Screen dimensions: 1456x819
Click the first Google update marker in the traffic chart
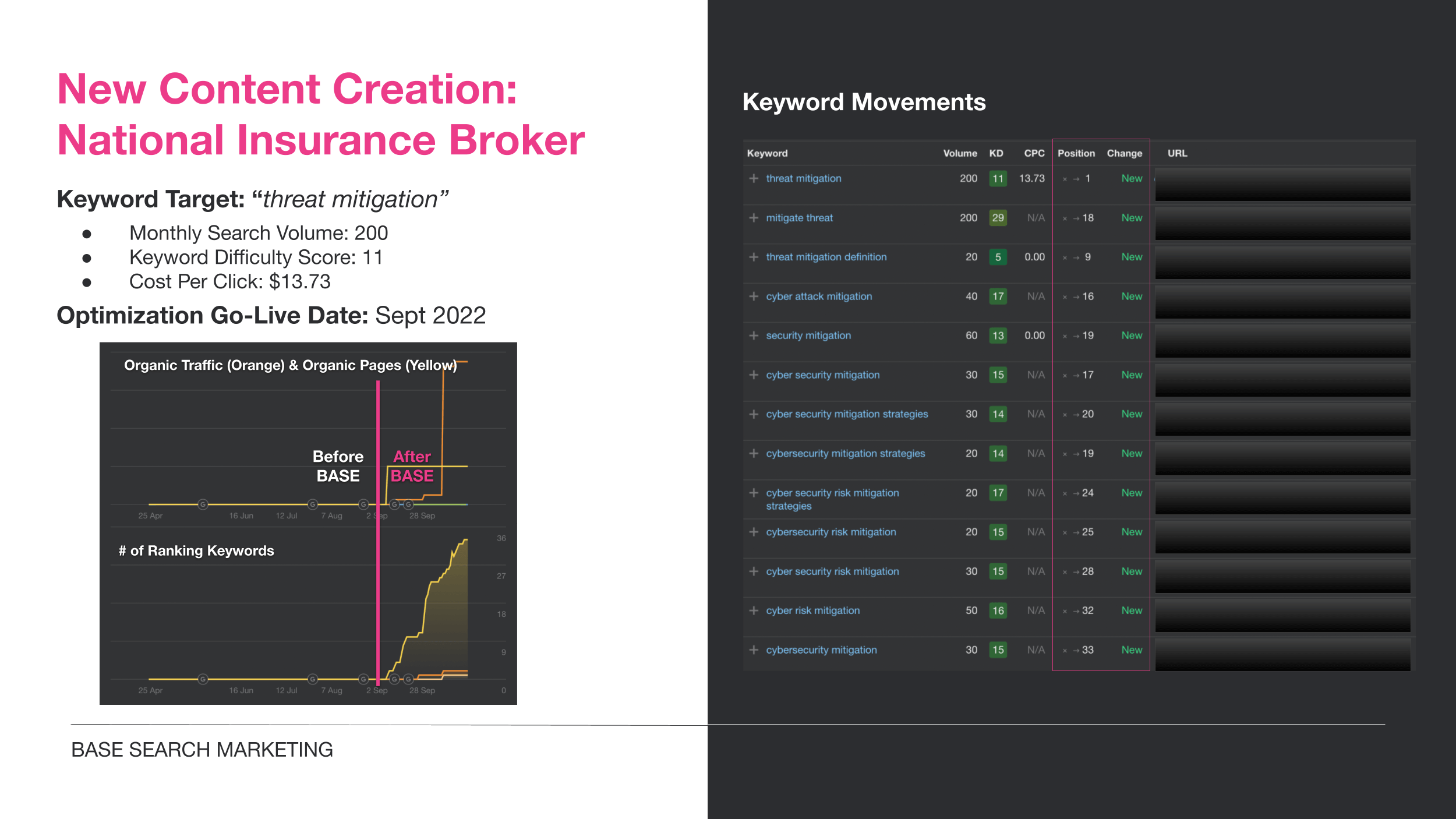pyautogui.click(x=203, y=504)
